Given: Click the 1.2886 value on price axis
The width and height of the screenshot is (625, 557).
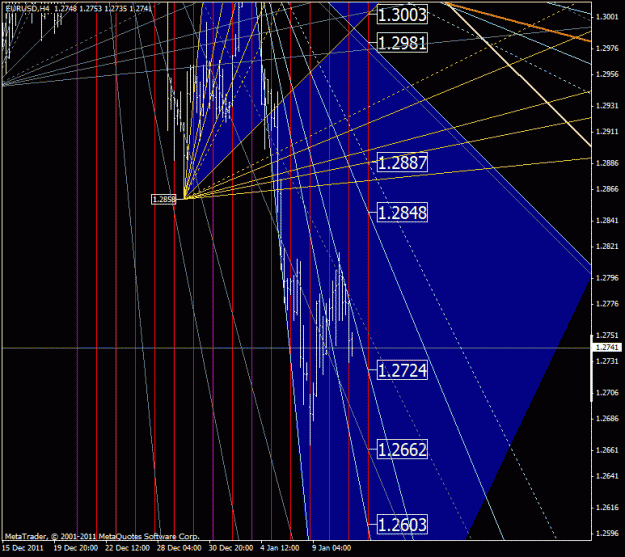Looking at the screenshot, I should tap(607, 163).
